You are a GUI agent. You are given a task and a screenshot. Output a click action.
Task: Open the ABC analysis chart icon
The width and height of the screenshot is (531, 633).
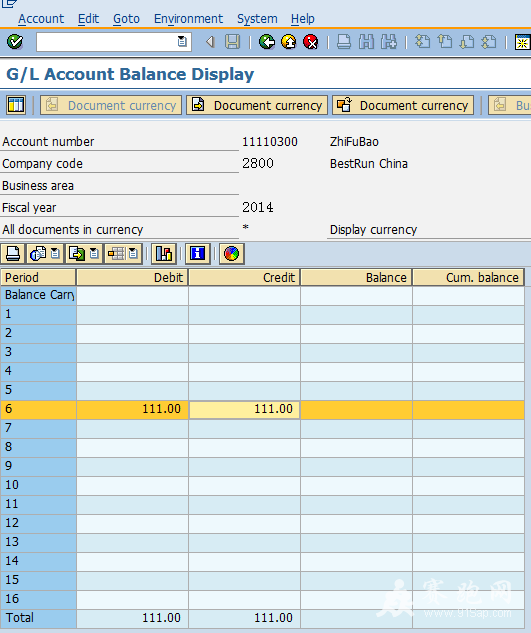point(164,254)
